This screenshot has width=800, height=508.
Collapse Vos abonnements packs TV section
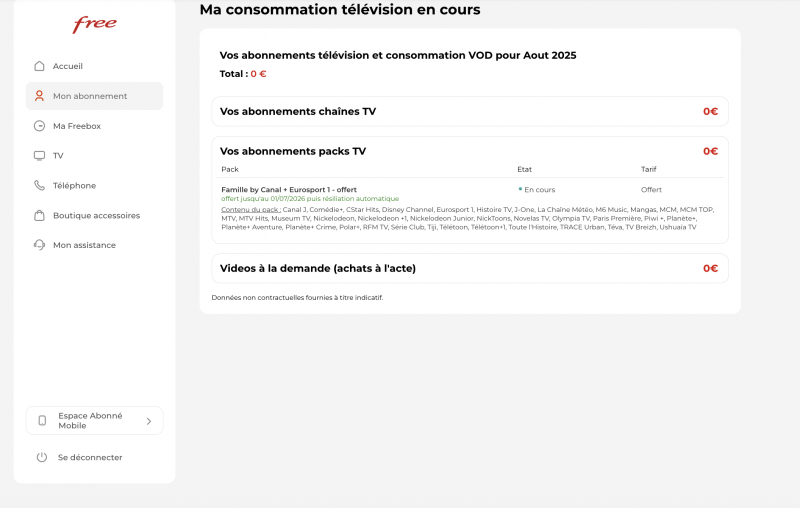470,151
